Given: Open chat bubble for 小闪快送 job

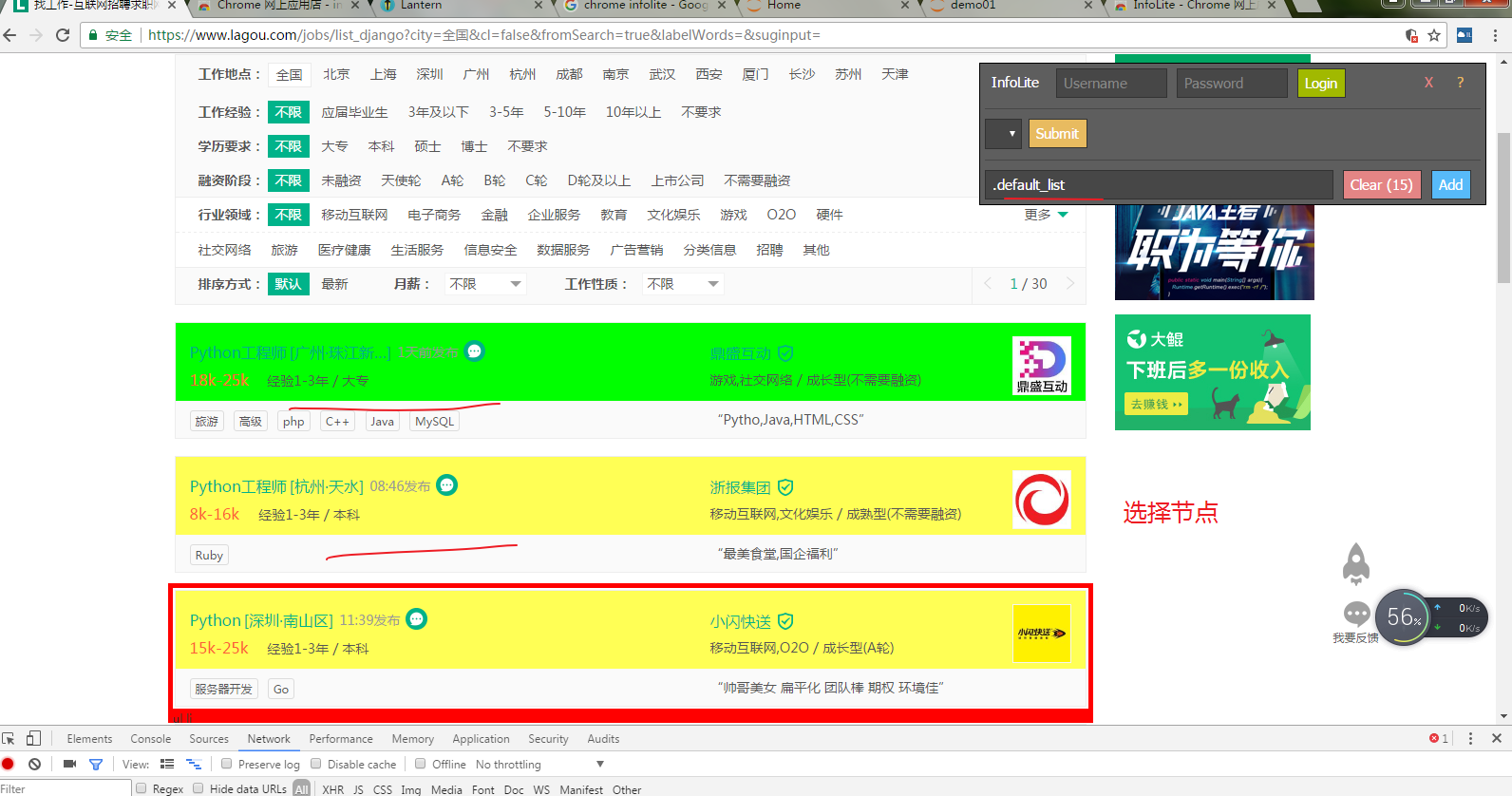Looking at the screenshot, I should pos(416,619).
